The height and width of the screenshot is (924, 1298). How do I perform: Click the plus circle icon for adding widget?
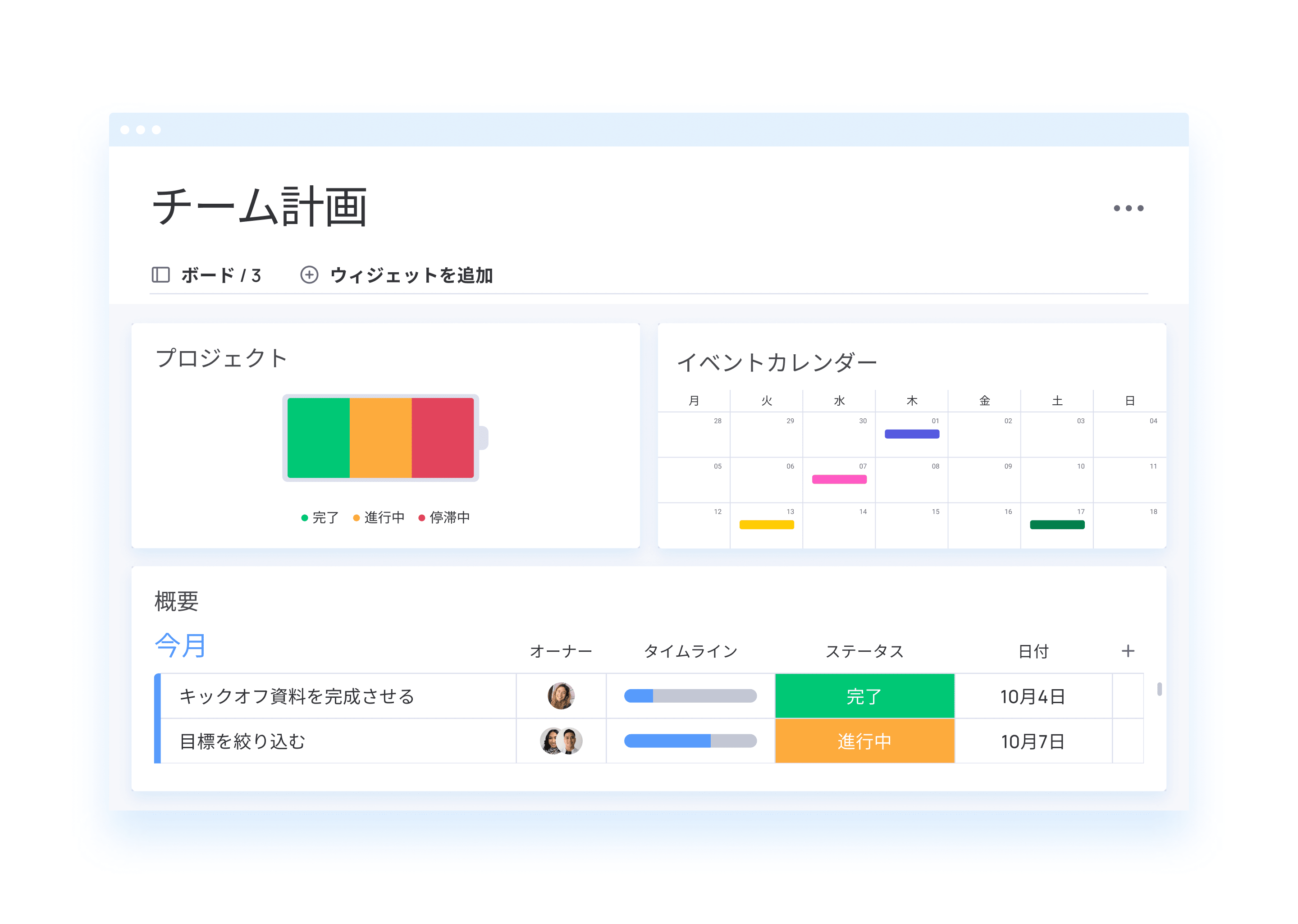click(x=309, y=275)
